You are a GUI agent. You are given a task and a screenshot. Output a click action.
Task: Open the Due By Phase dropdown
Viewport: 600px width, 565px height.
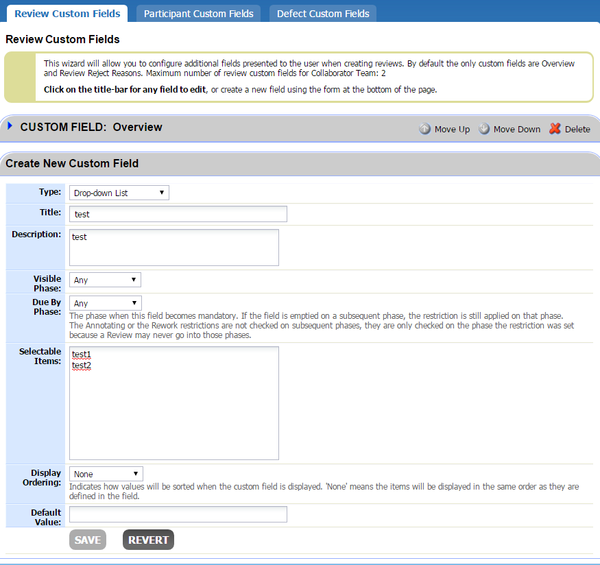pos(105,303)
